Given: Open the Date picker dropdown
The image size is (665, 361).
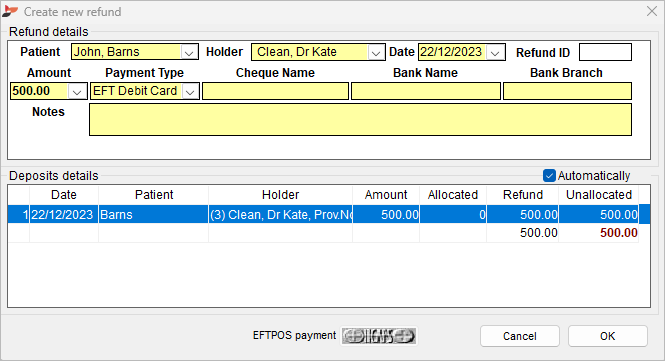Looking at the screenshot, I should 495,53.
